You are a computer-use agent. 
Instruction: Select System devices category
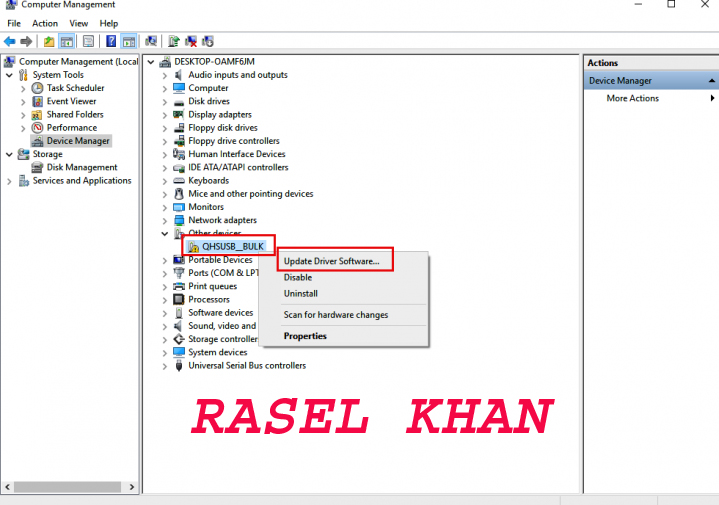(218, 352)
